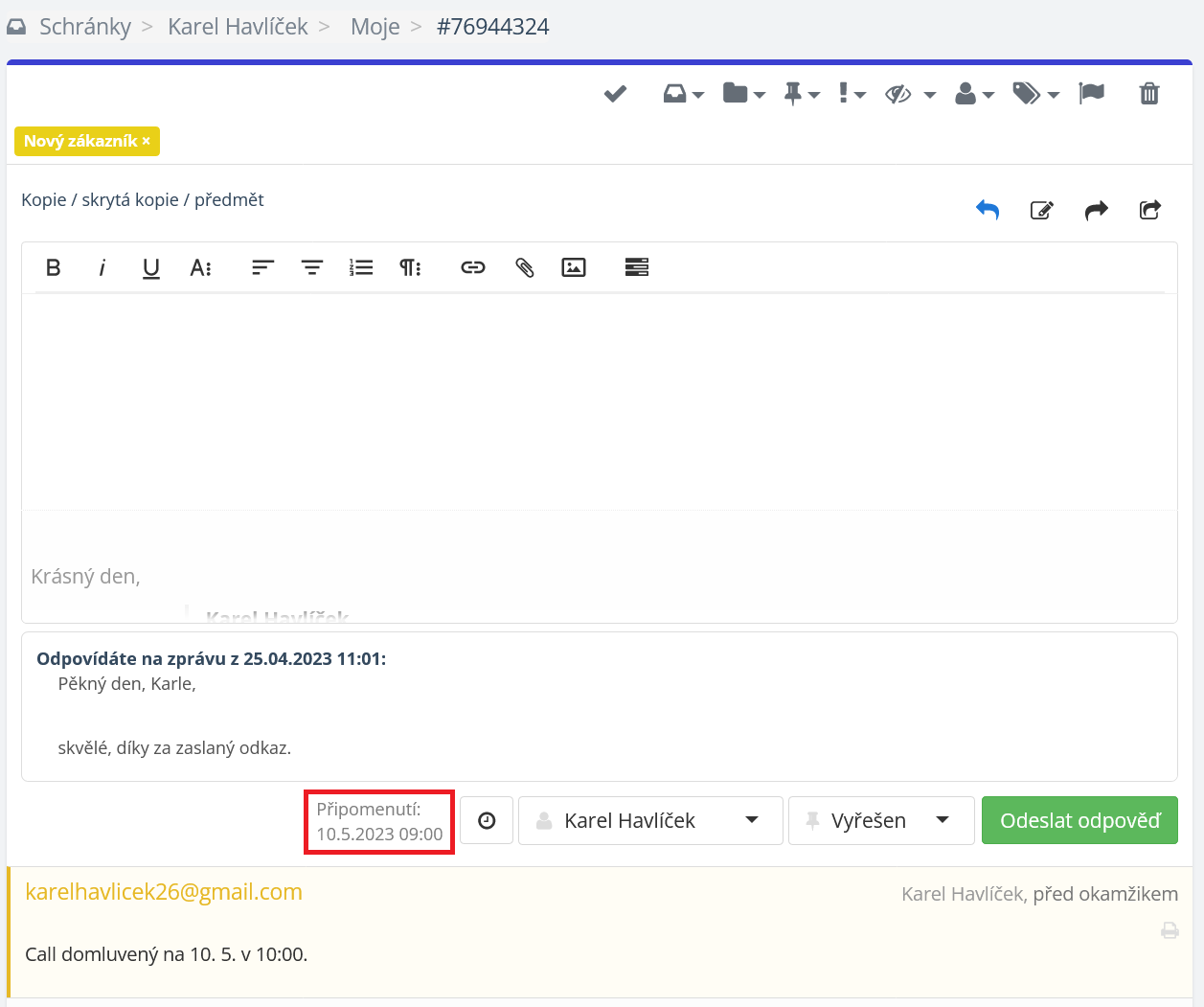1204x1007 pixels.
Task: Insert a link using the link icon
Action: click(473, 267)
